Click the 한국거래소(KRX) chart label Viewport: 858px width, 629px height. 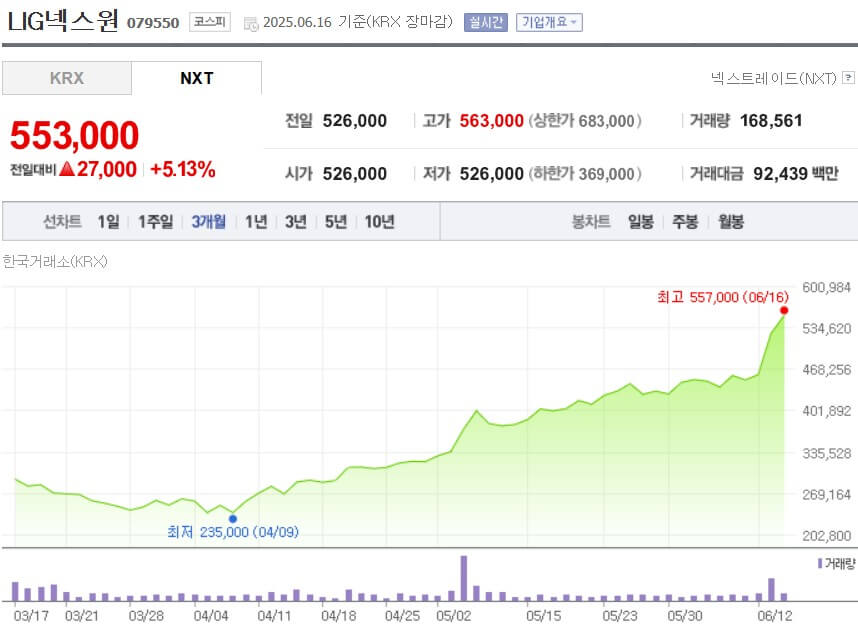click(55, 261)
